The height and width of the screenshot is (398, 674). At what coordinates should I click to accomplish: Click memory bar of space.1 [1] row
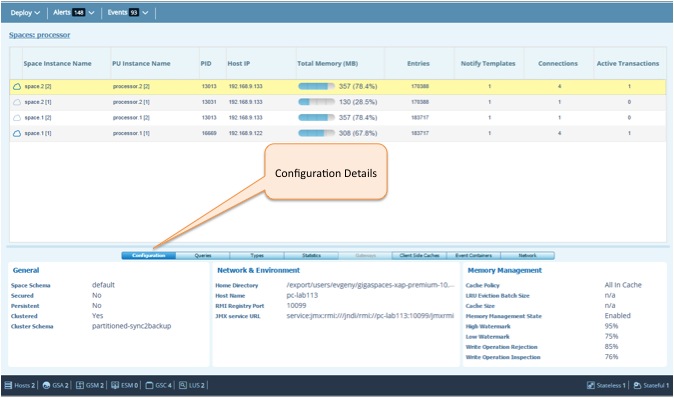[x=316, y=133]
